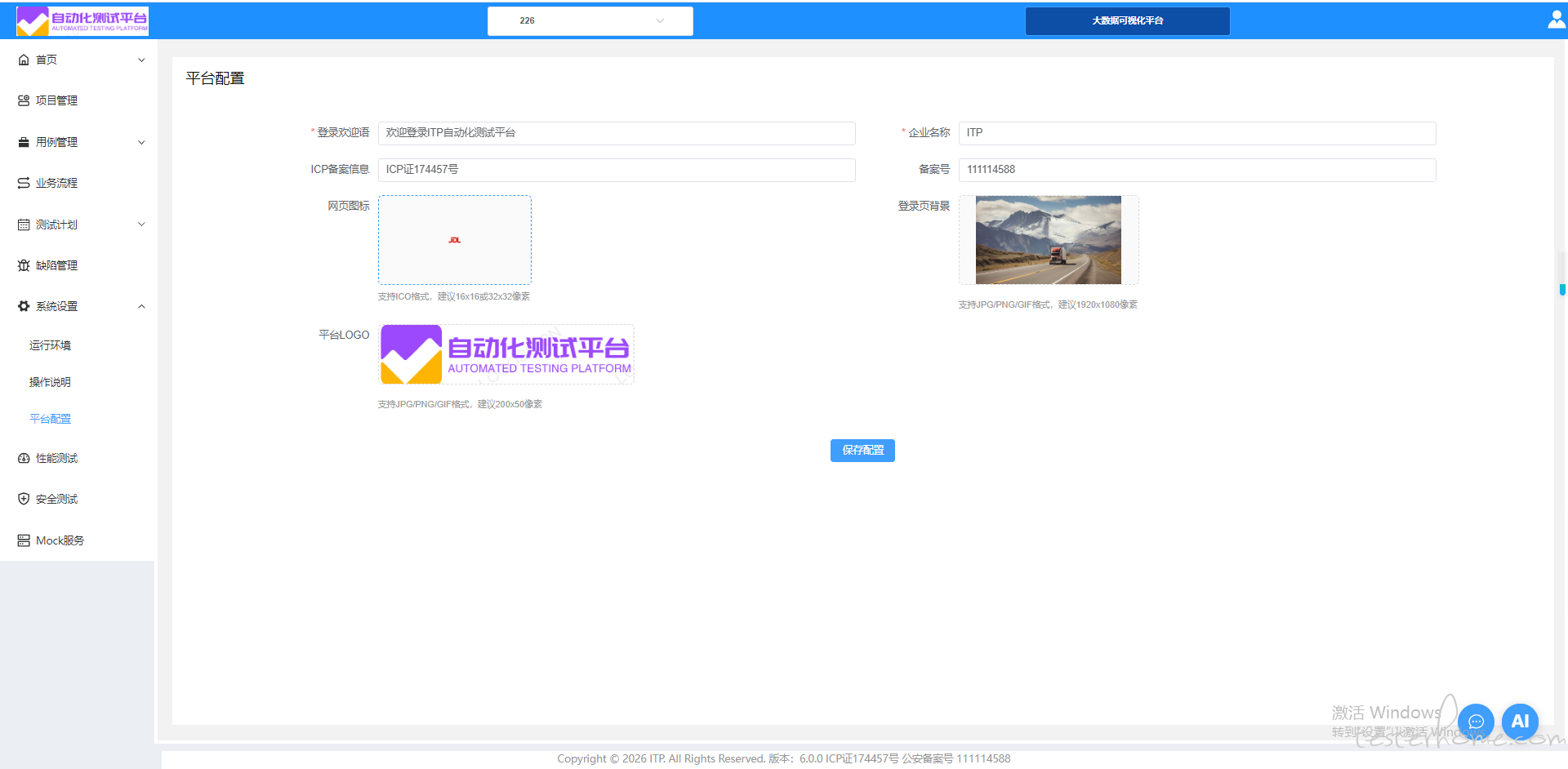Open the AI assistant floating button
Viewport: 1568px width, 769px height.
pos(1520,721)
